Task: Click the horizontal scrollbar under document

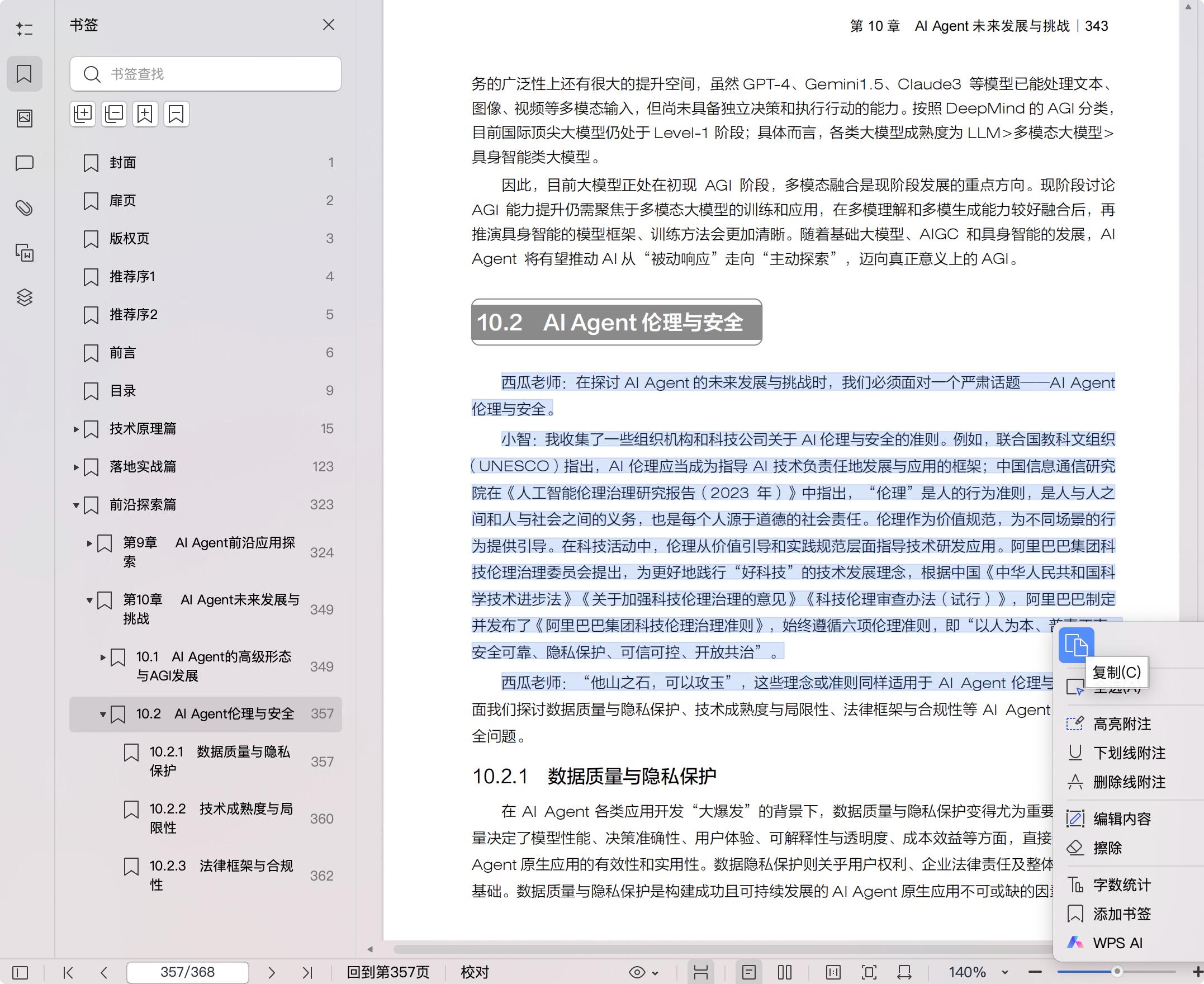Action: (x=722, y=949)
